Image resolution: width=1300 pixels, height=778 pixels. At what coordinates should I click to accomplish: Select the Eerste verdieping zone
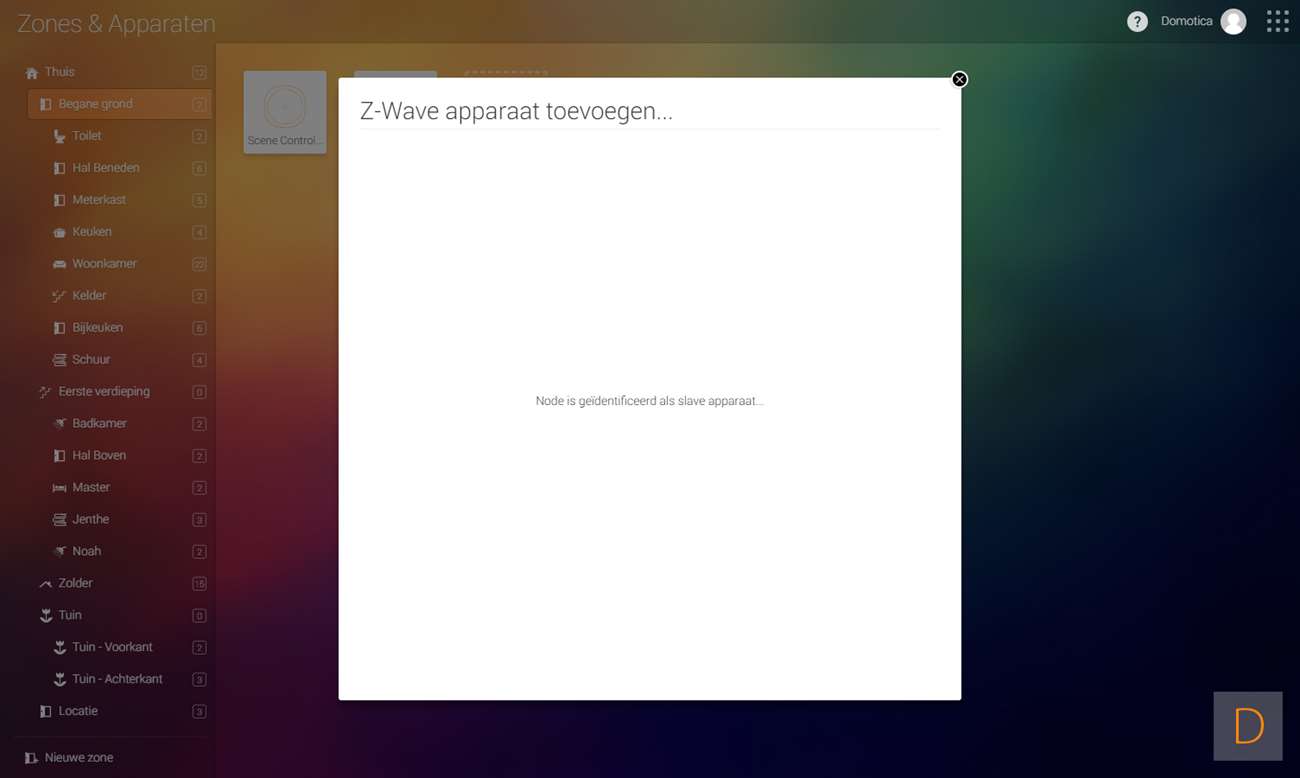pos(104,392)
